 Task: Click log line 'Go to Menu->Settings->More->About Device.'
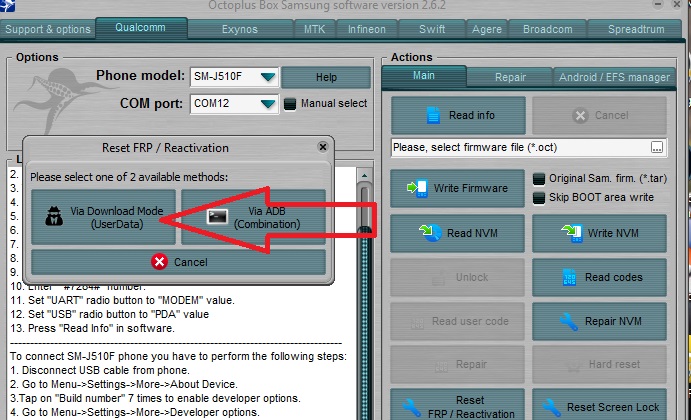(x=130, y=384)
